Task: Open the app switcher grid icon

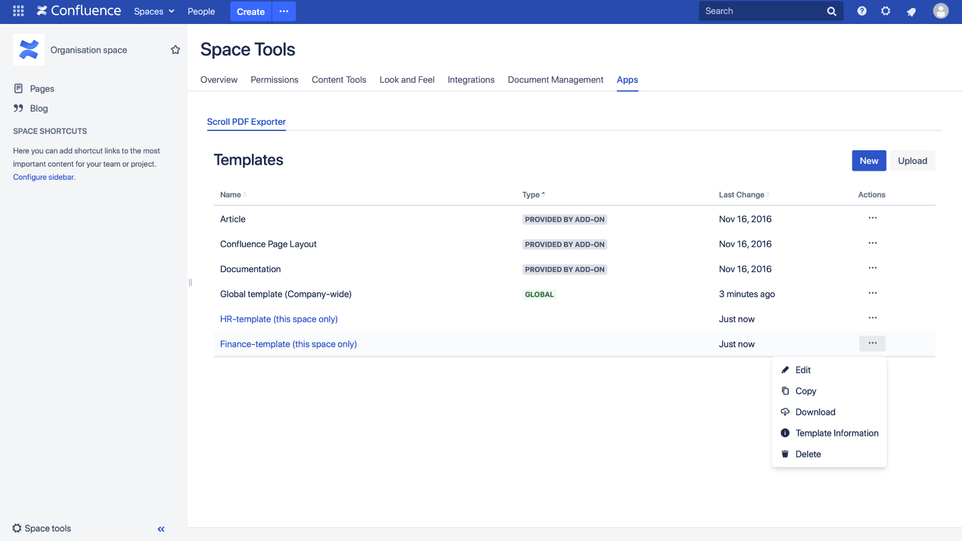Action: 18,11
